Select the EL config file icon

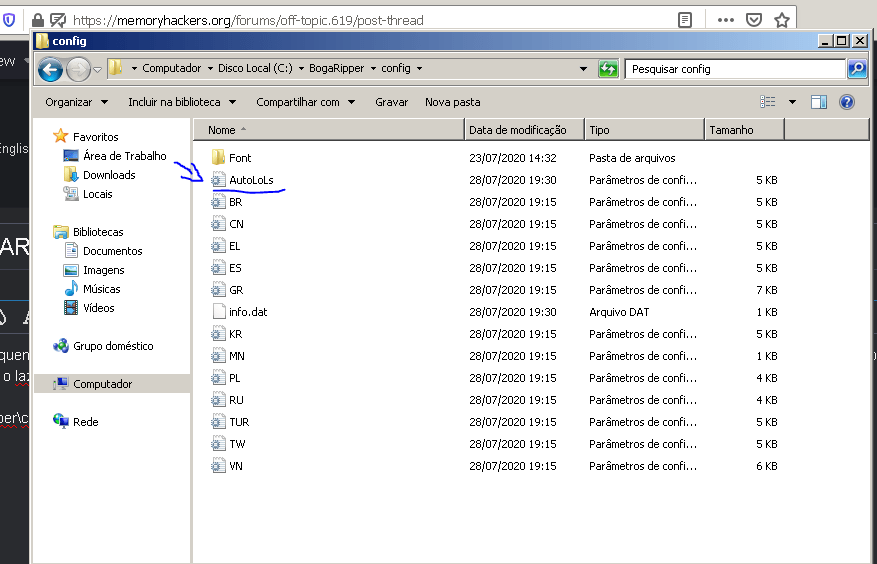click(218, 246)
